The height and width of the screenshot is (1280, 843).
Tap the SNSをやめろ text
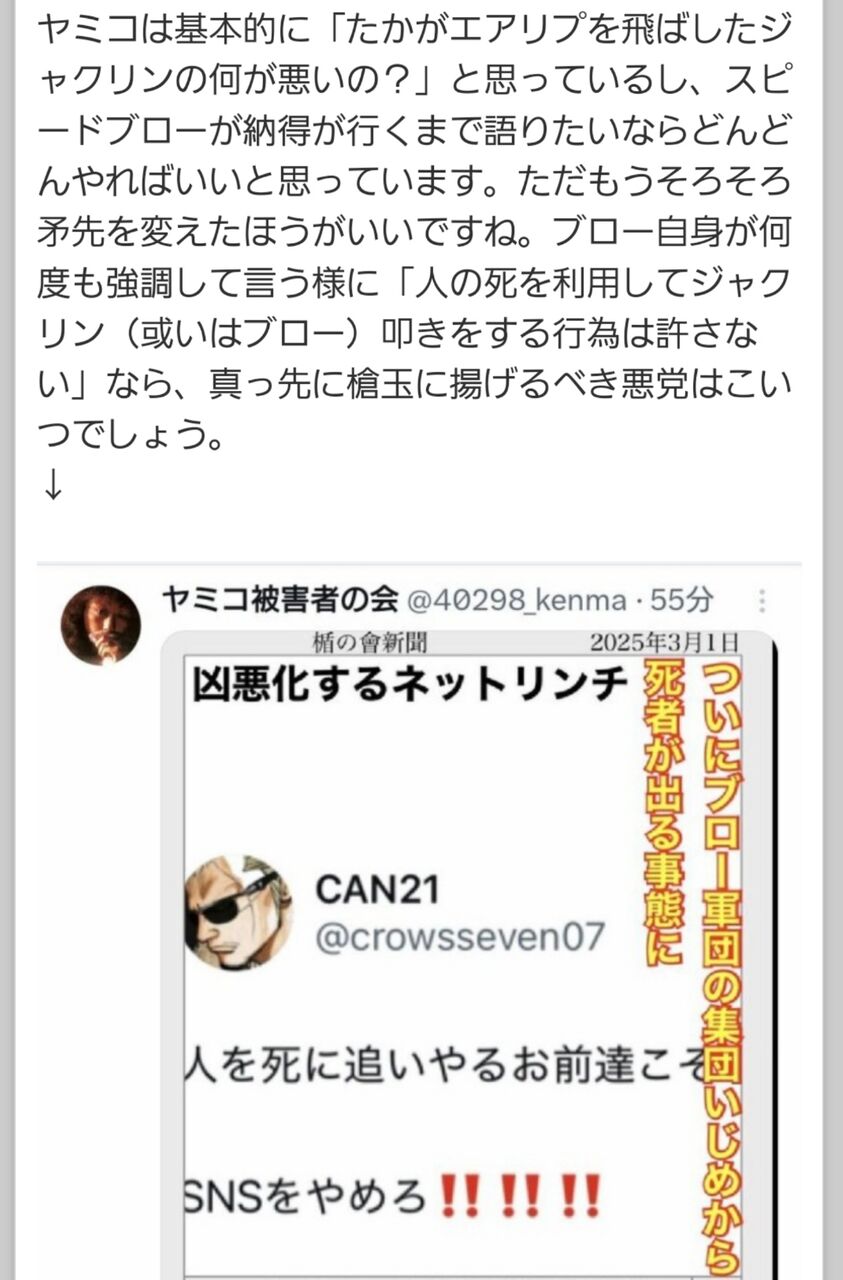click(x=307, y=1195)
